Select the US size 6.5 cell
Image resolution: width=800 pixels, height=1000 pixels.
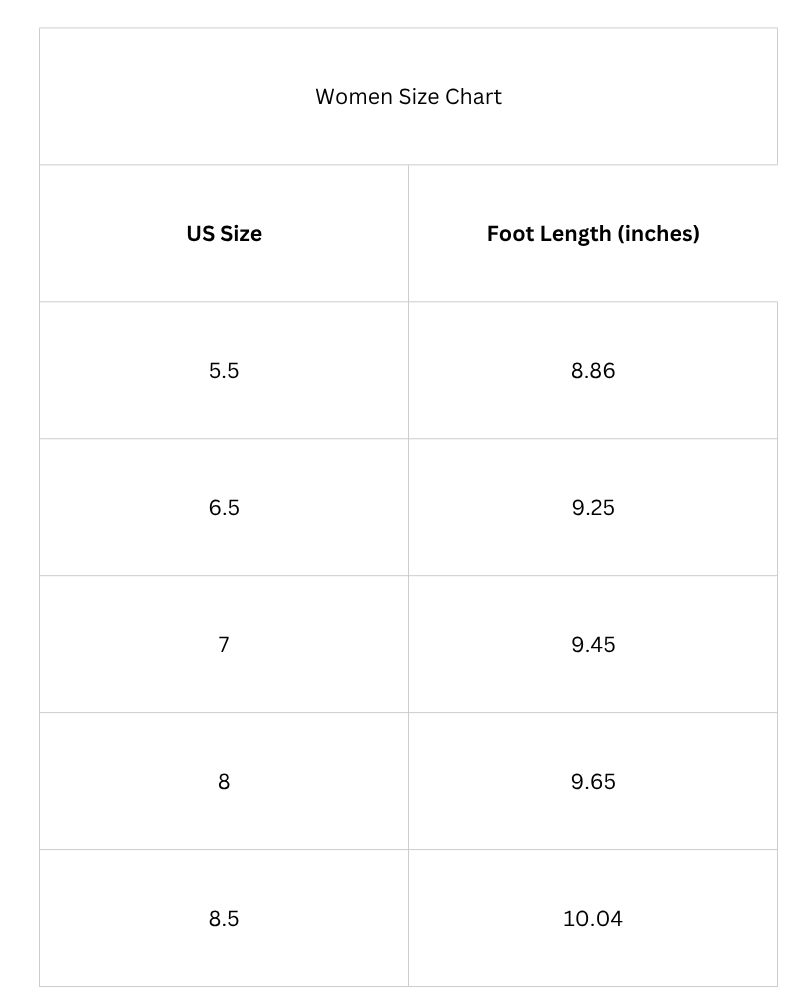[x=224, y=508]
